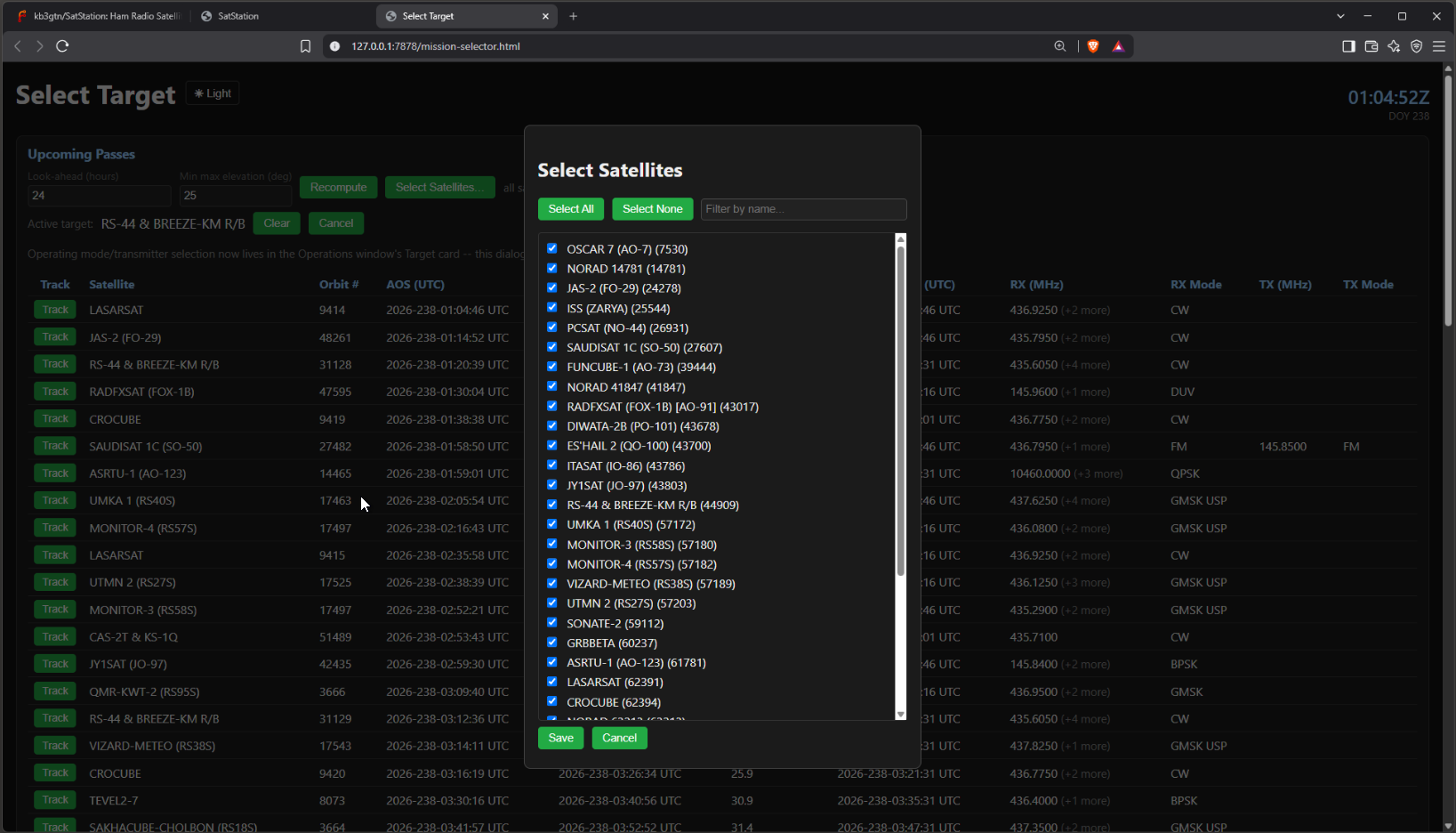Viewport: 1456px width, 833px height.
Task: Click Select All in satellites dialog
Action: pyautogui.click(x=571, y=209)
